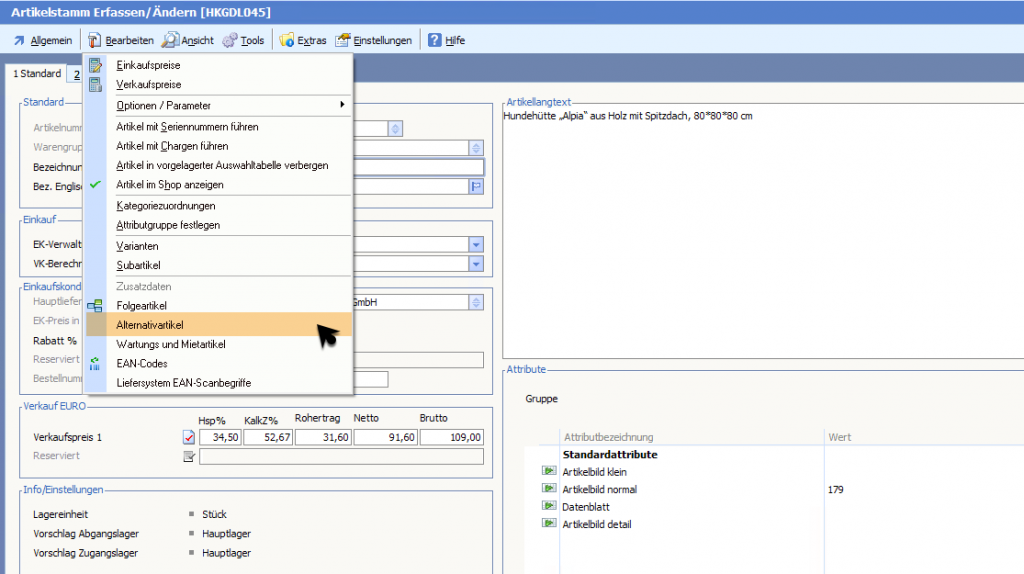The height and width of the screenshot is (574, 1024).
Task: Click the Folgeartikel menu icon
Action: click(x=96, y=305)
